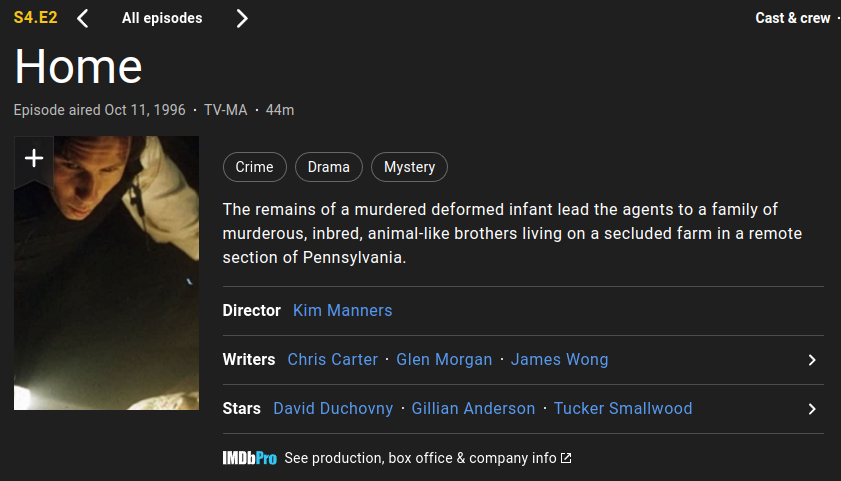Open writer Glen Morgan's page
841x481 pixels.
click(x=444, y=359)
